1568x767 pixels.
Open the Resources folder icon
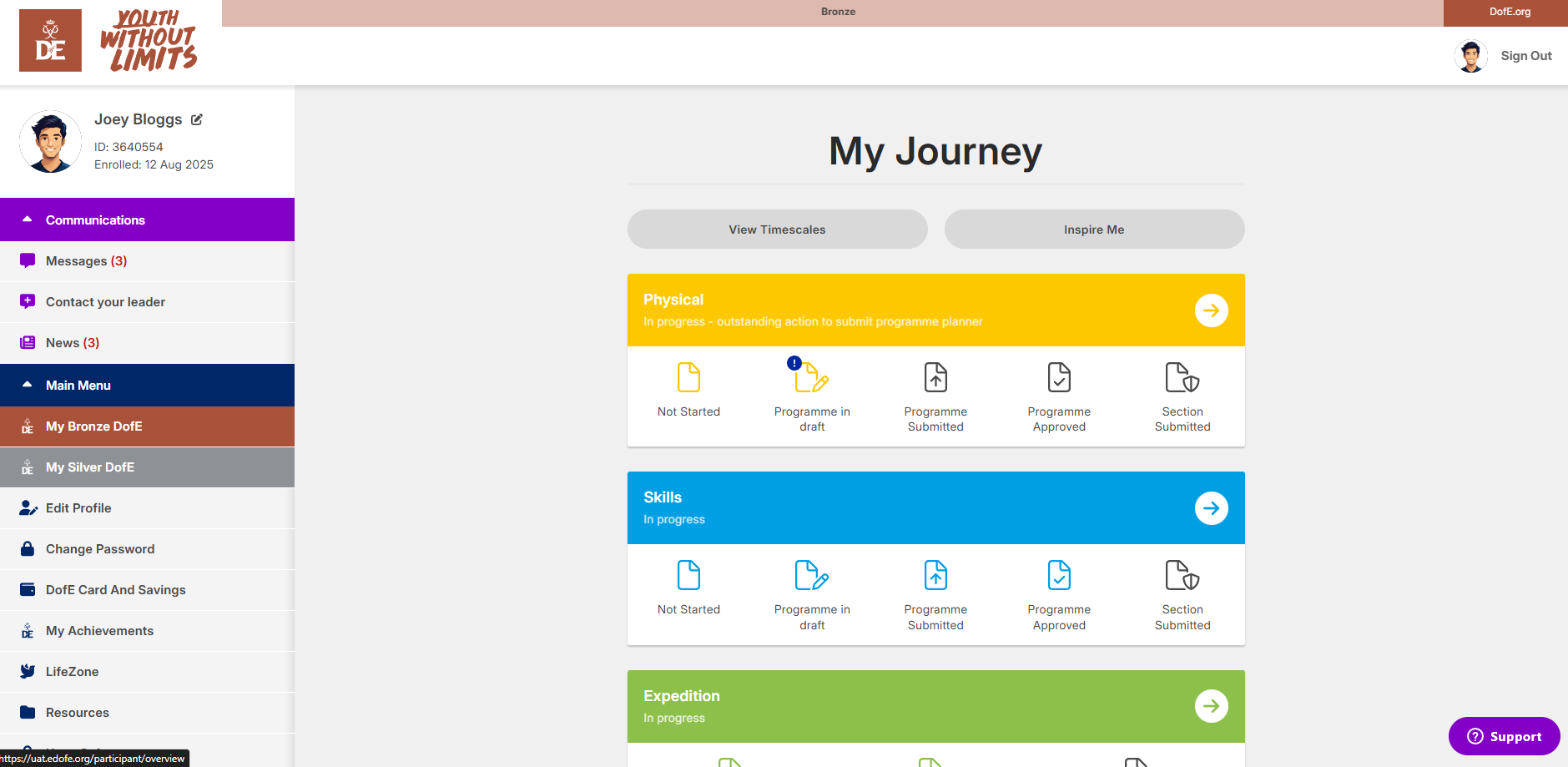point(28,712)
